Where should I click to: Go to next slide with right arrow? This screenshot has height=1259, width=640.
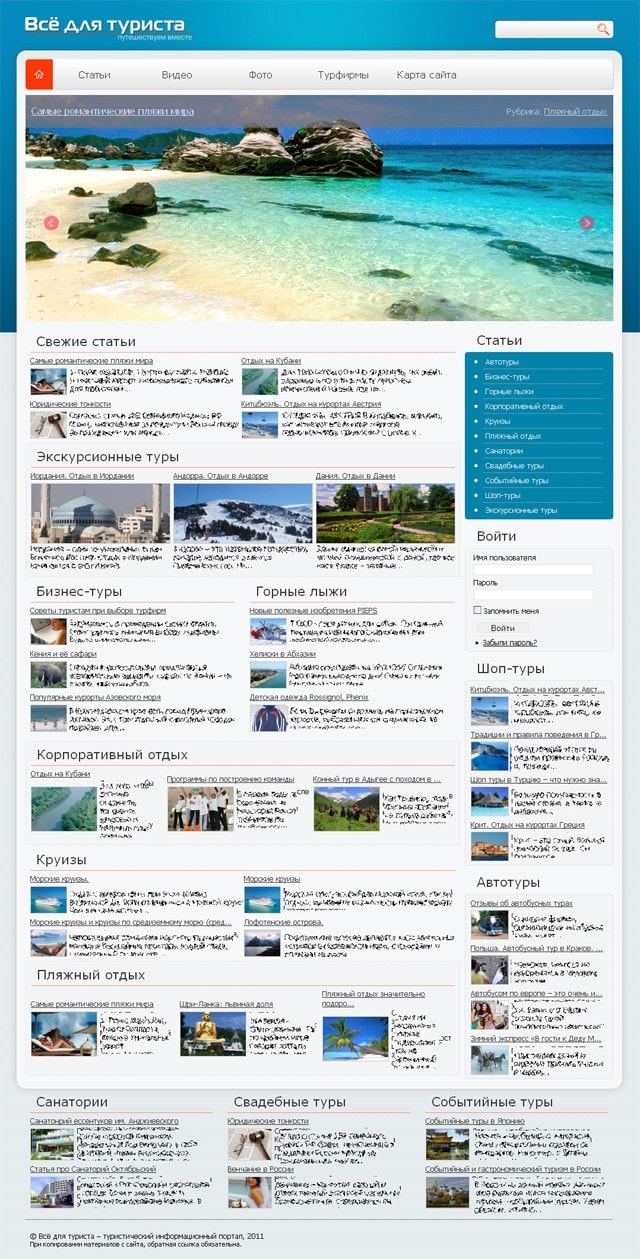click(x=587, y=223)
